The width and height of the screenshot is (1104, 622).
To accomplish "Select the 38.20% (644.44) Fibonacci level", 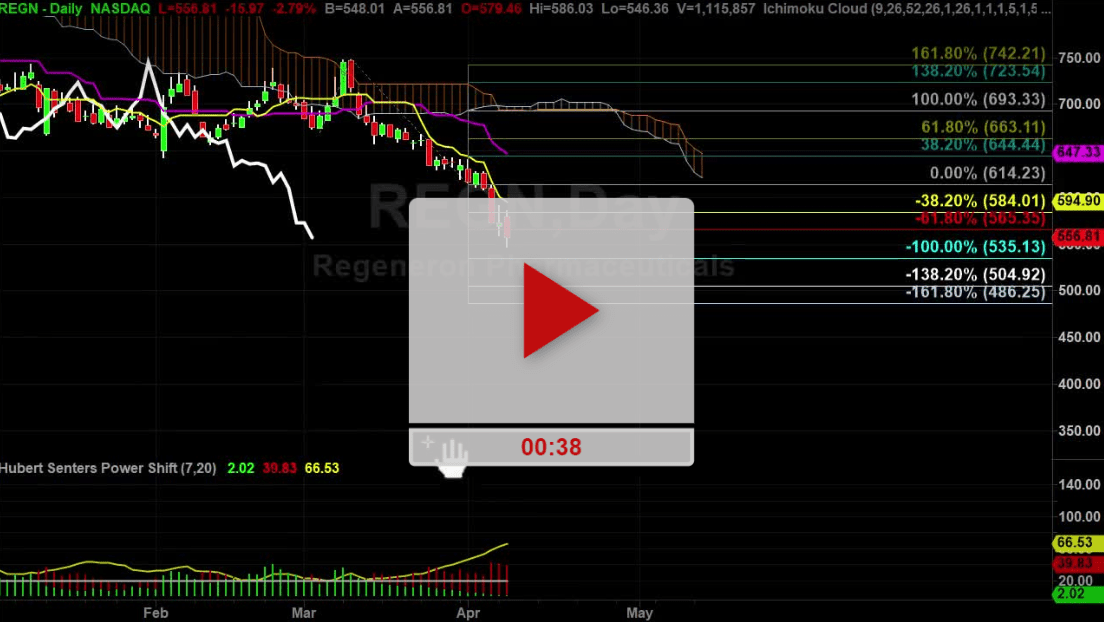I will (x=984, y=144).
